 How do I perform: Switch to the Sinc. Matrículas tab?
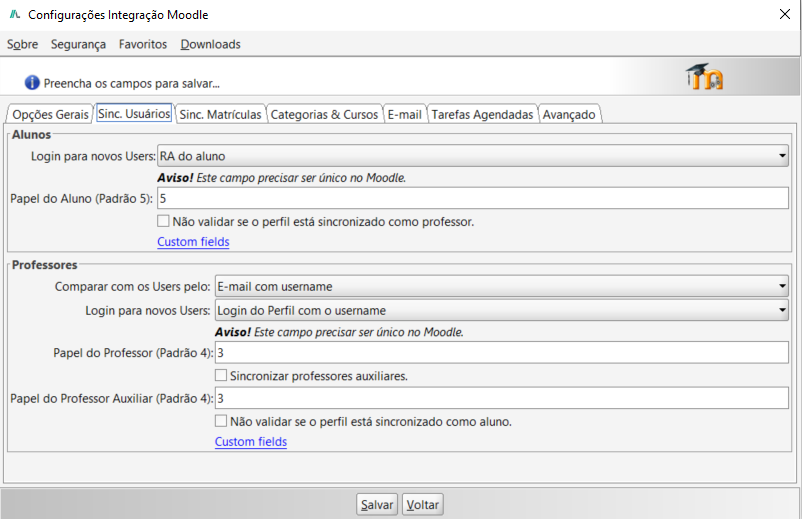click(x=220, y=114)
